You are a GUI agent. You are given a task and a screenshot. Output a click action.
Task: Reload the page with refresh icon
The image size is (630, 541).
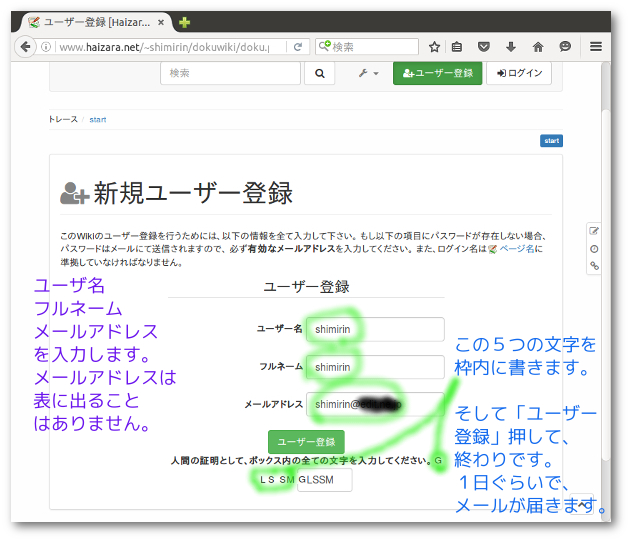[x=297, y=46]
